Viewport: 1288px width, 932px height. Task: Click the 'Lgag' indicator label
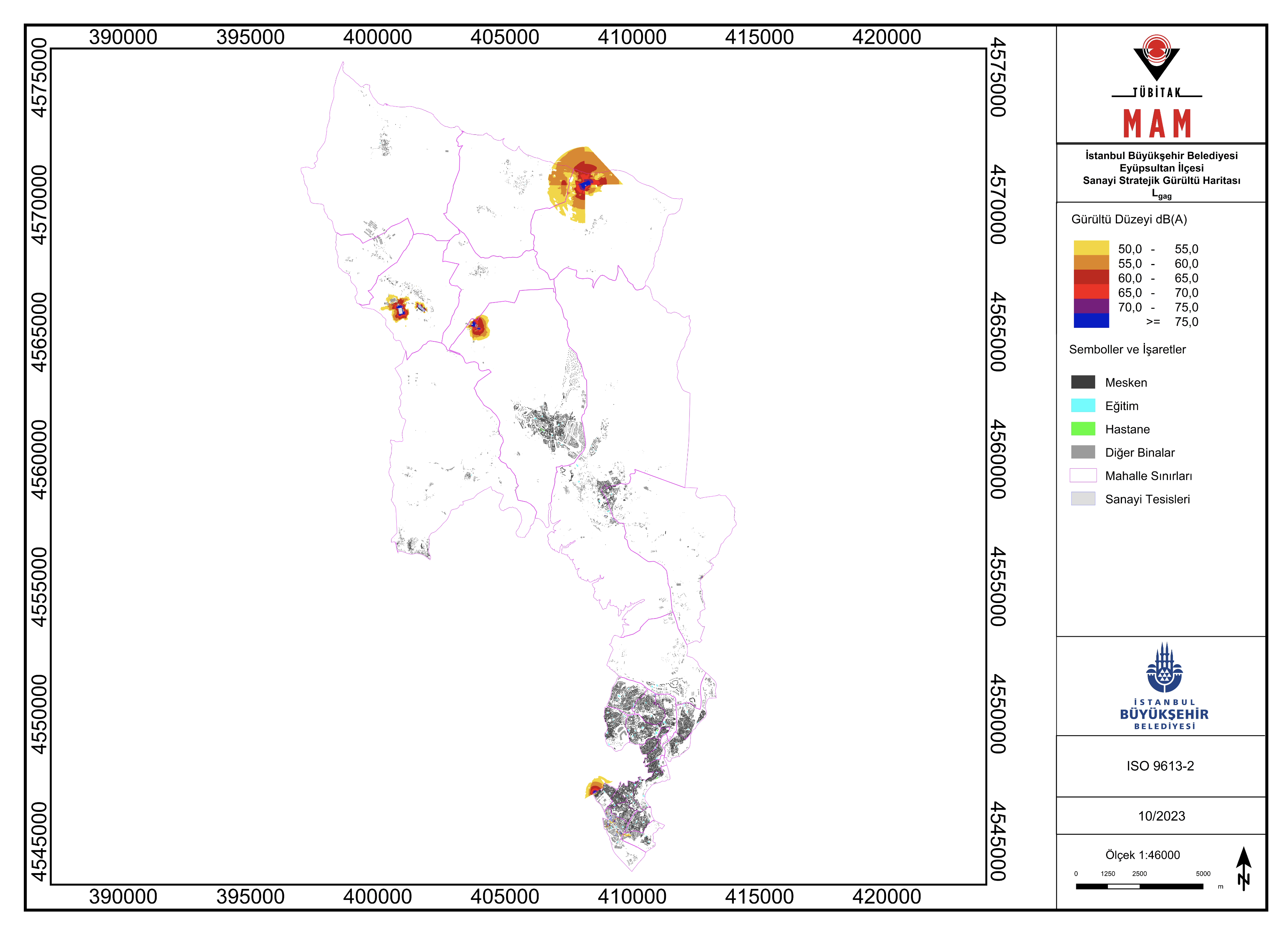pos(1162,194)
